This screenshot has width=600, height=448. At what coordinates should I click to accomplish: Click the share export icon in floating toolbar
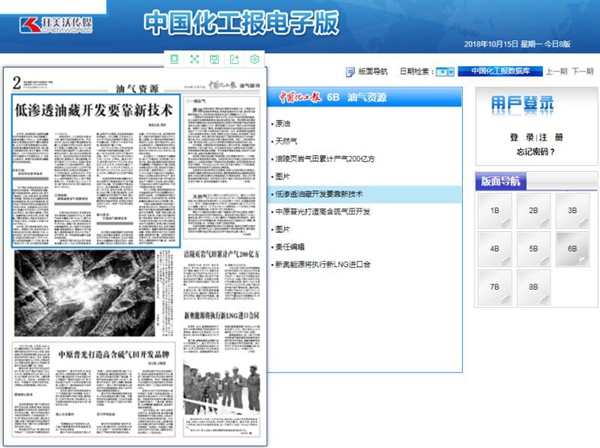point(235,60)
